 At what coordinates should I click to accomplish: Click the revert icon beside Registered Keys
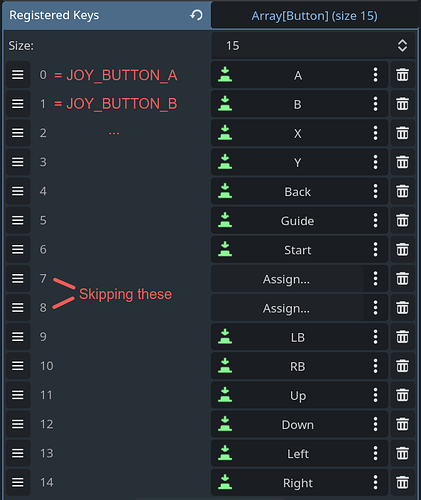click(x=196, y=15)
